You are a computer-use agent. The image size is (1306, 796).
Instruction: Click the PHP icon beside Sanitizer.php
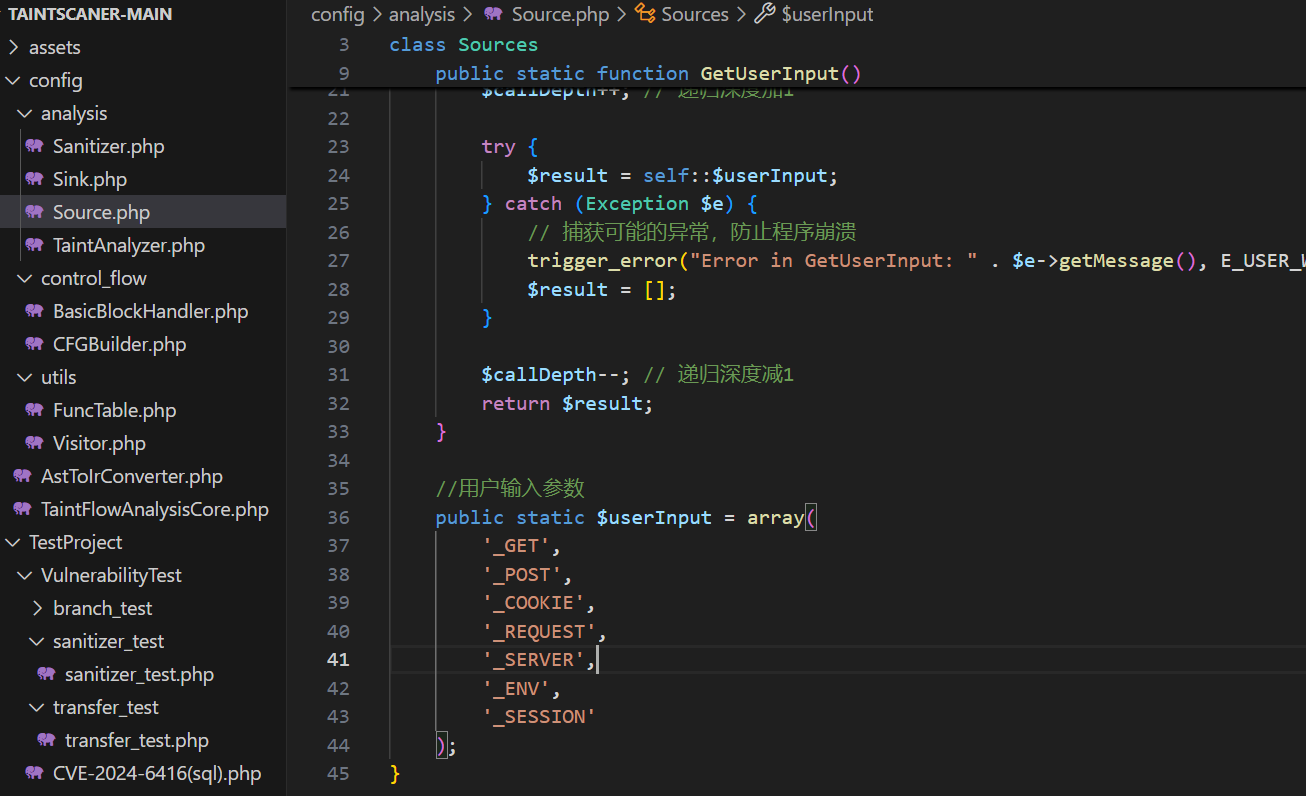pos(34,146)
